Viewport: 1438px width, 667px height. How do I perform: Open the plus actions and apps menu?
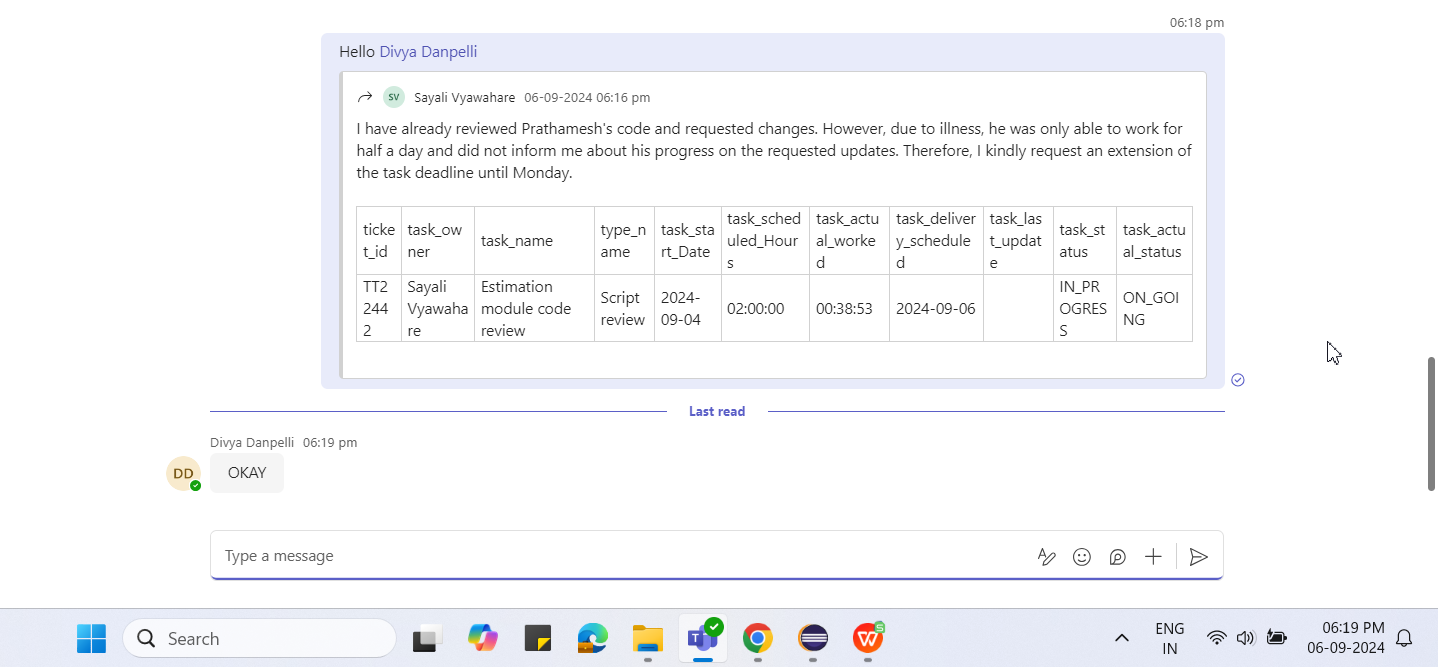point(1153,557)
